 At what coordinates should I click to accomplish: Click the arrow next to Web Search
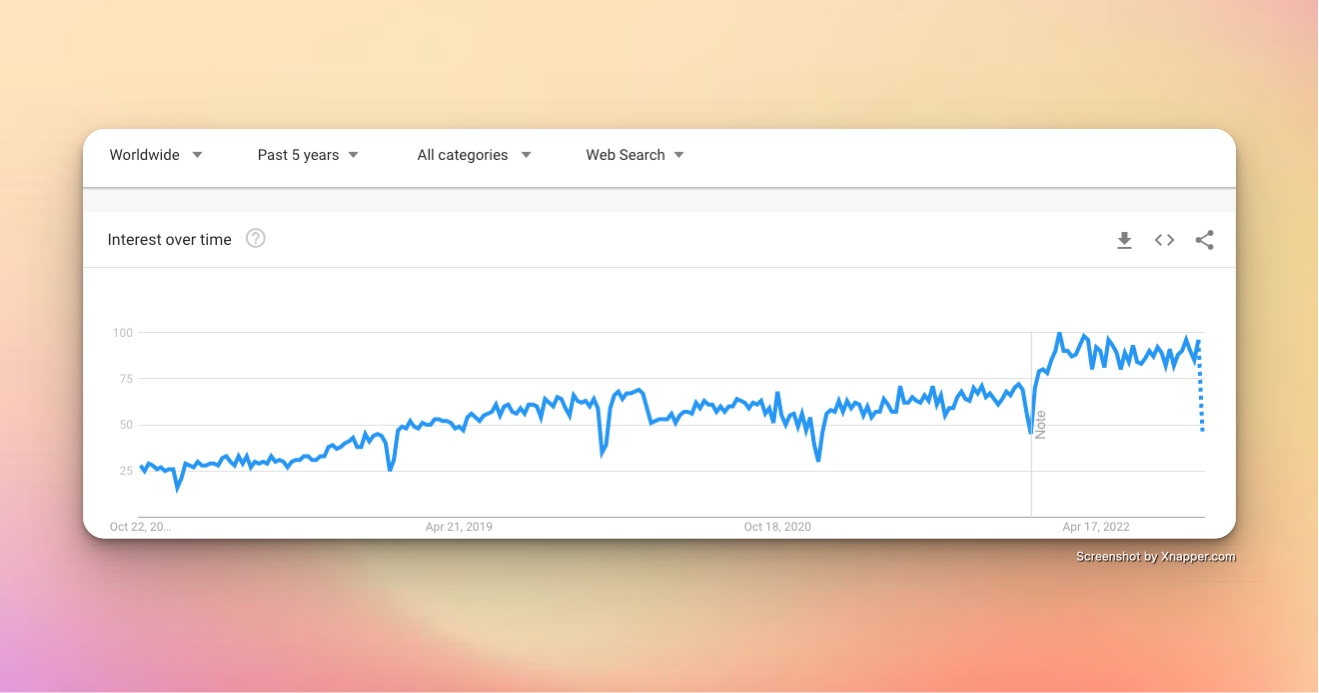click(x=679, y=155)
